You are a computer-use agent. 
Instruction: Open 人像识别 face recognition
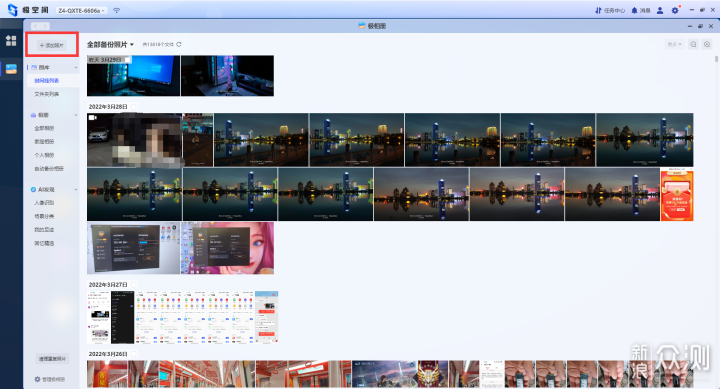pyautogui.click(x=44, y=203)
